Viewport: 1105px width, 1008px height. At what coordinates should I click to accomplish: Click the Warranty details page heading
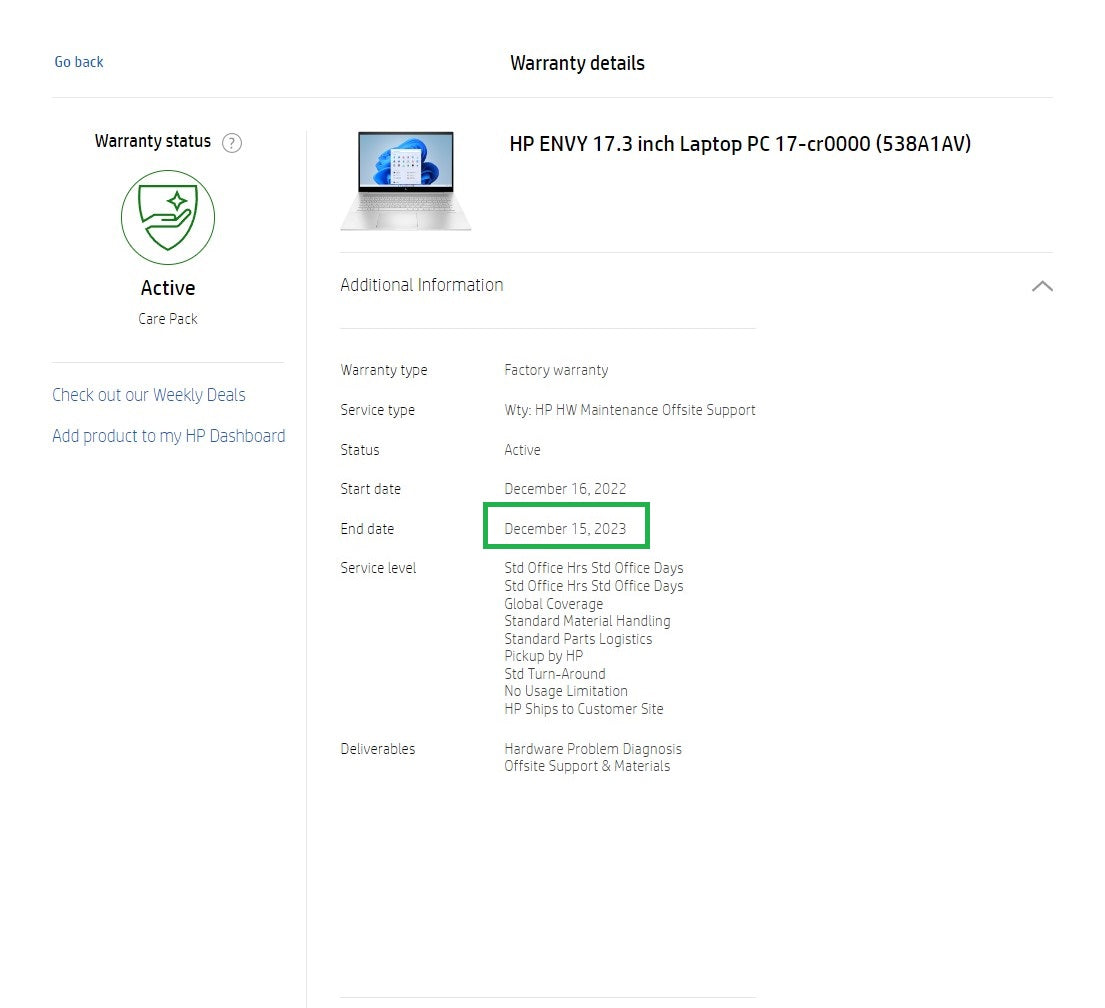click(x=577, y=63)
